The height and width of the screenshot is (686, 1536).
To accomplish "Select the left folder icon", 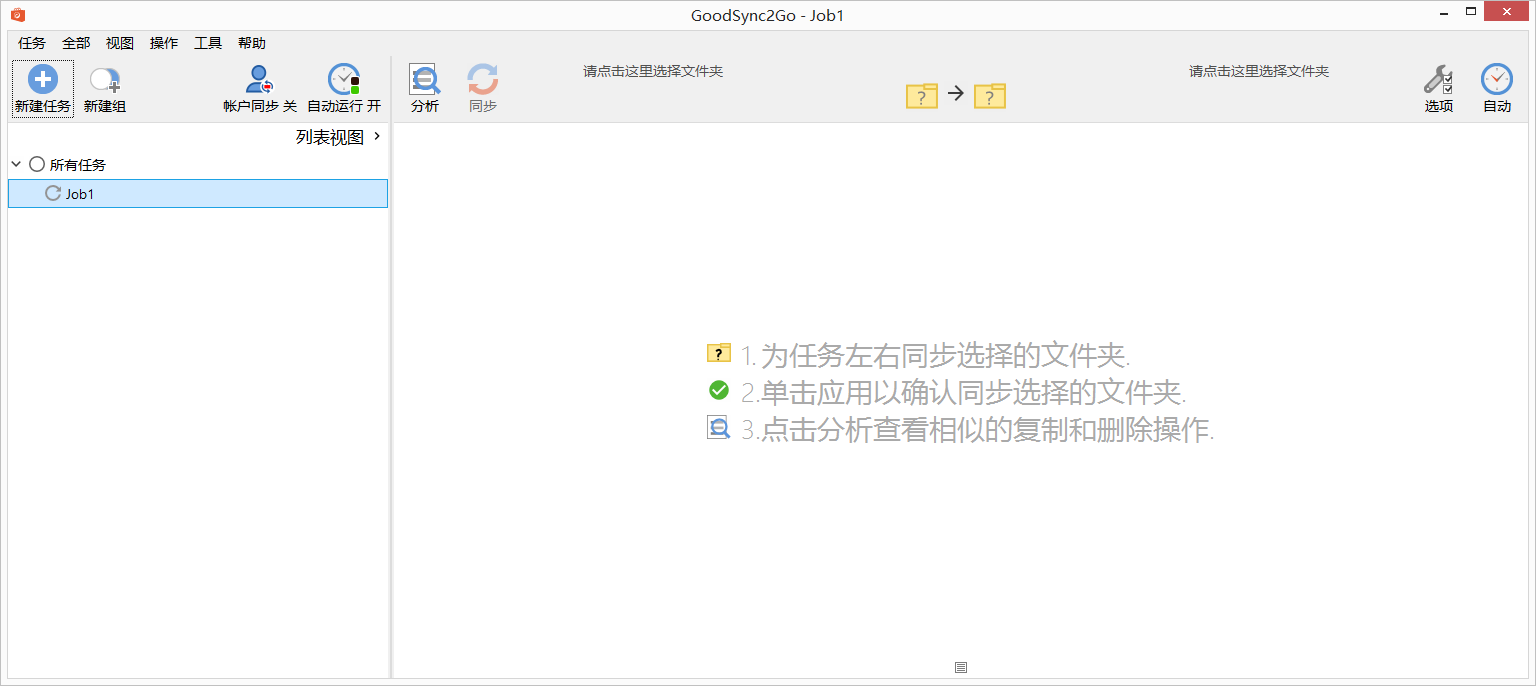I will click(x=922, y=96).
